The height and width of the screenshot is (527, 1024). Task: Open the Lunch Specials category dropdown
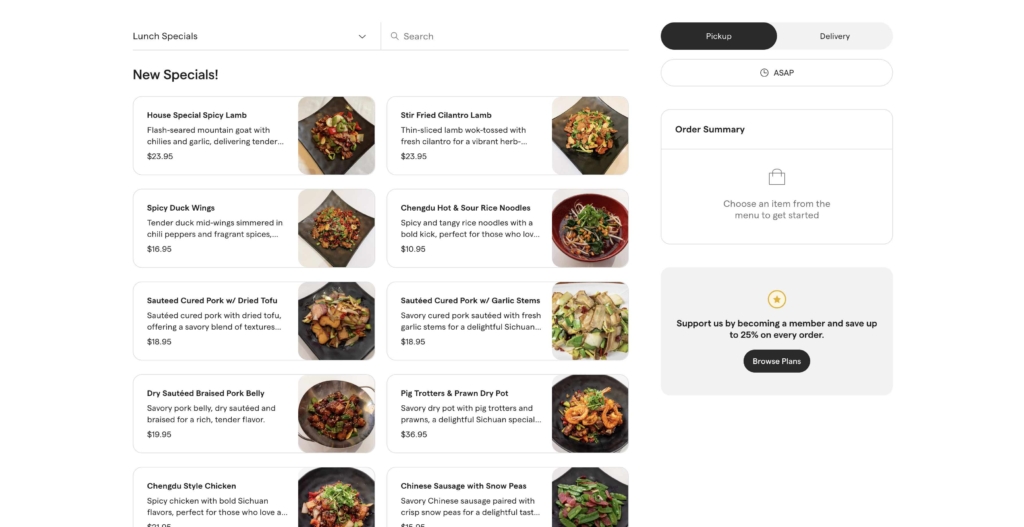tap(250, 36)
